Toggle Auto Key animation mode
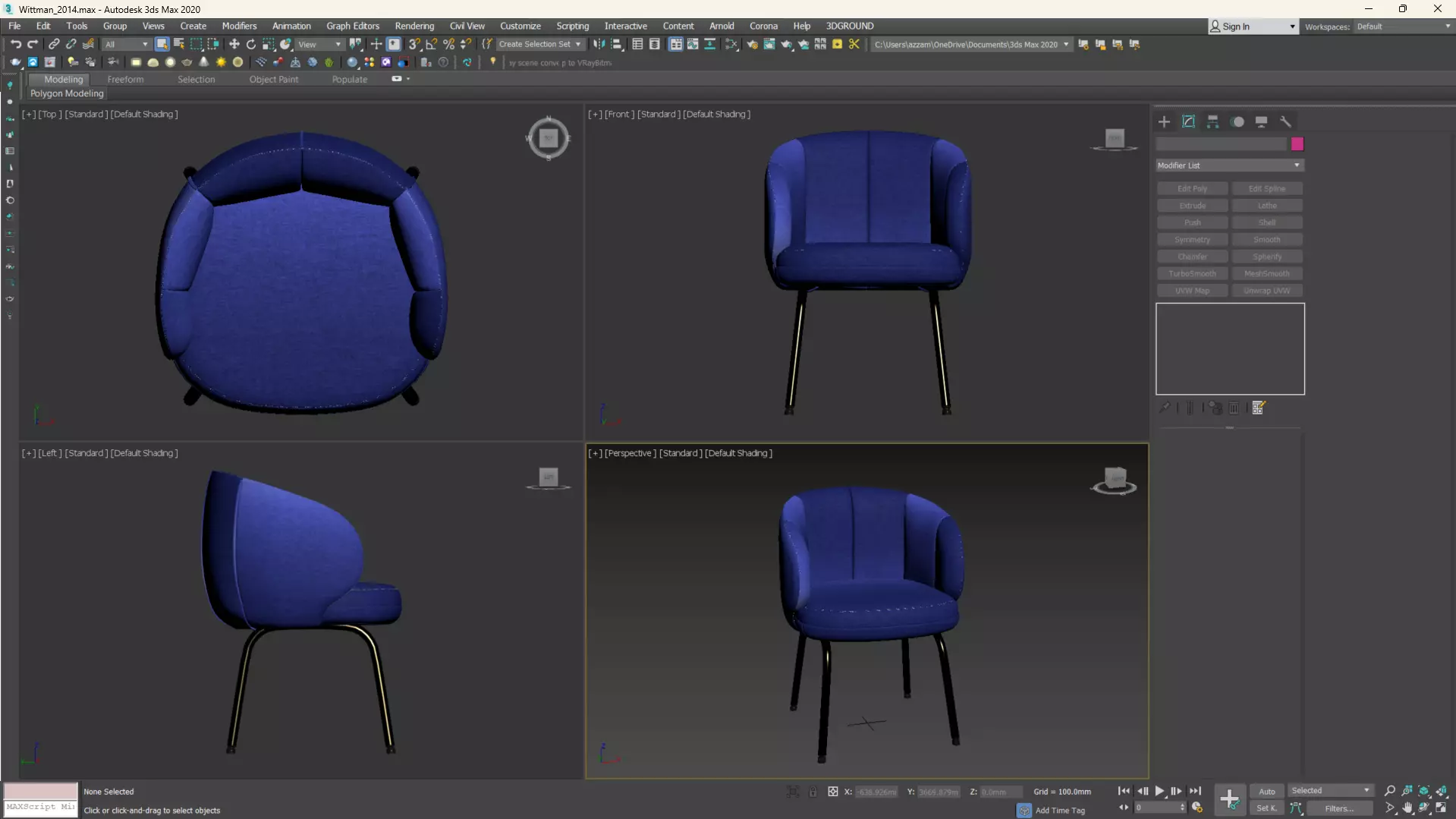 [1267, 791]
